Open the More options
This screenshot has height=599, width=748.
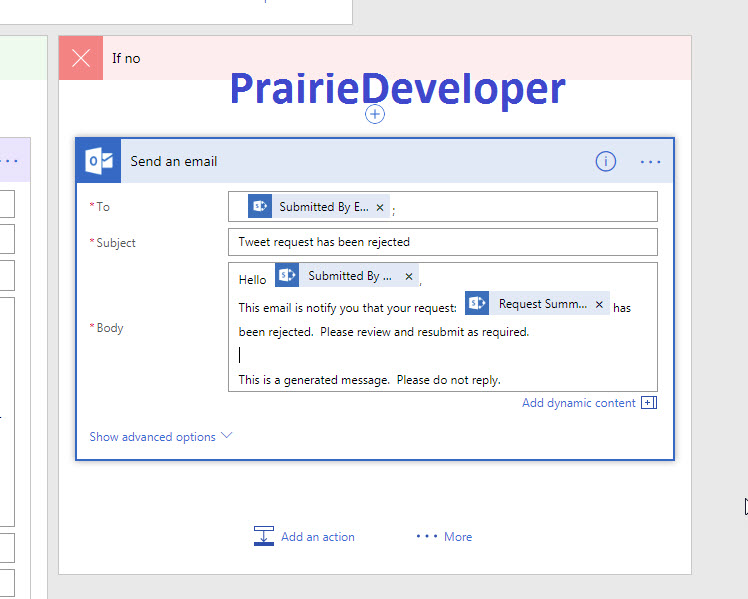(444, 537)
